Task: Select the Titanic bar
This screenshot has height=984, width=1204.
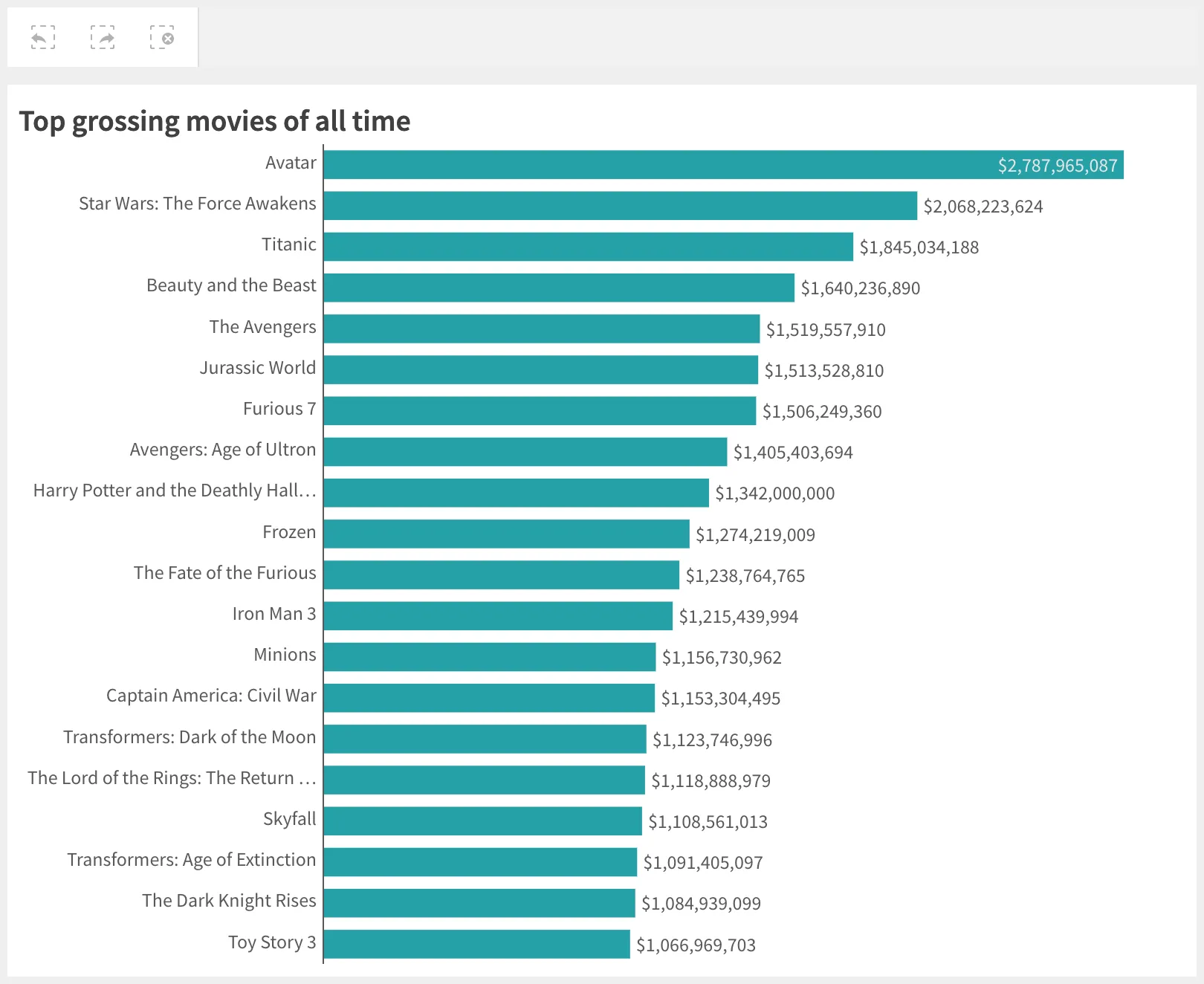Action: pyautogui.click(x=587, y=245)
